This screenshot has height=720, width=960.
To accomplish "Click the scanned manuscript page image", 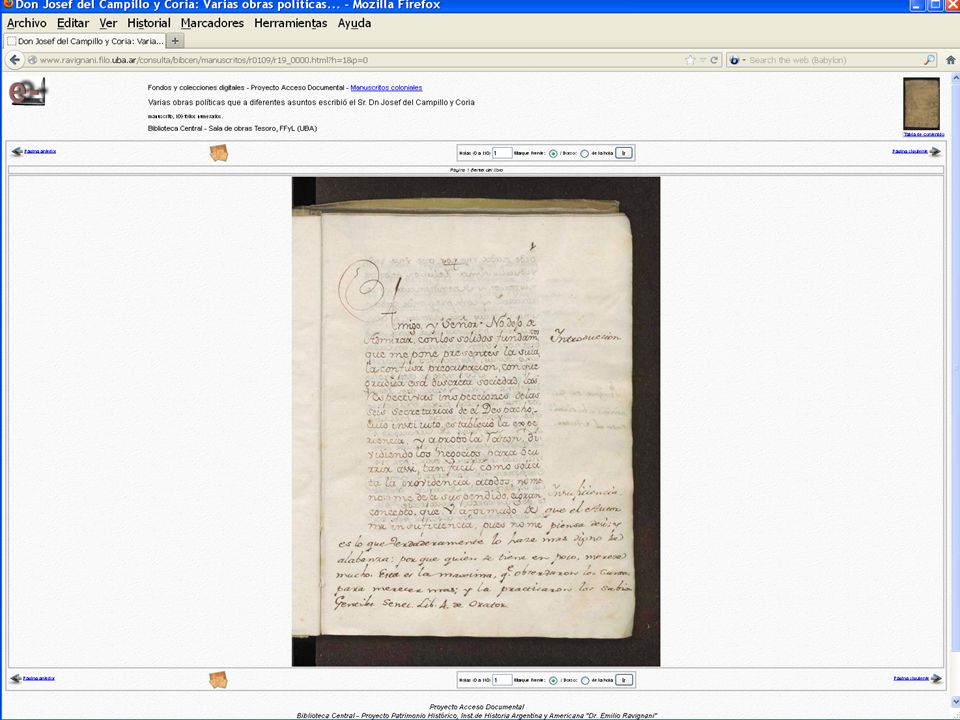I will pos(476,421).
